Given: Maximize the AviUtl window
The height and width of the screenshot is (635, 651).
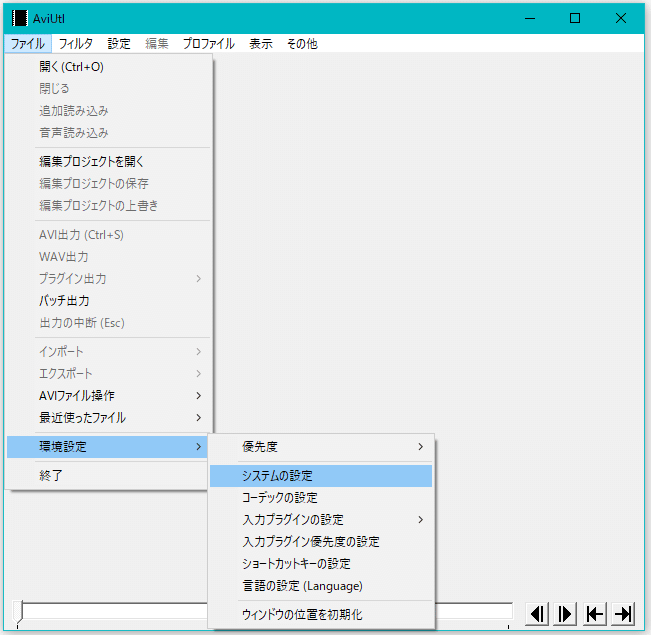Looking at the screenshot, I should (x=575, y=18).
